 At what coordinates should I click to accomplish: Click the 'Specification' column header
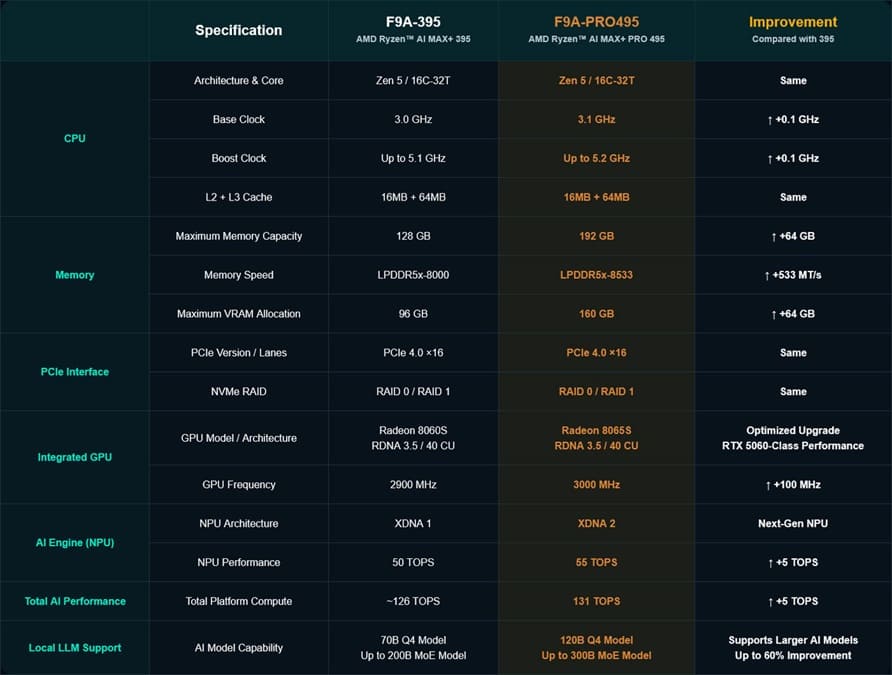[238, 30]
